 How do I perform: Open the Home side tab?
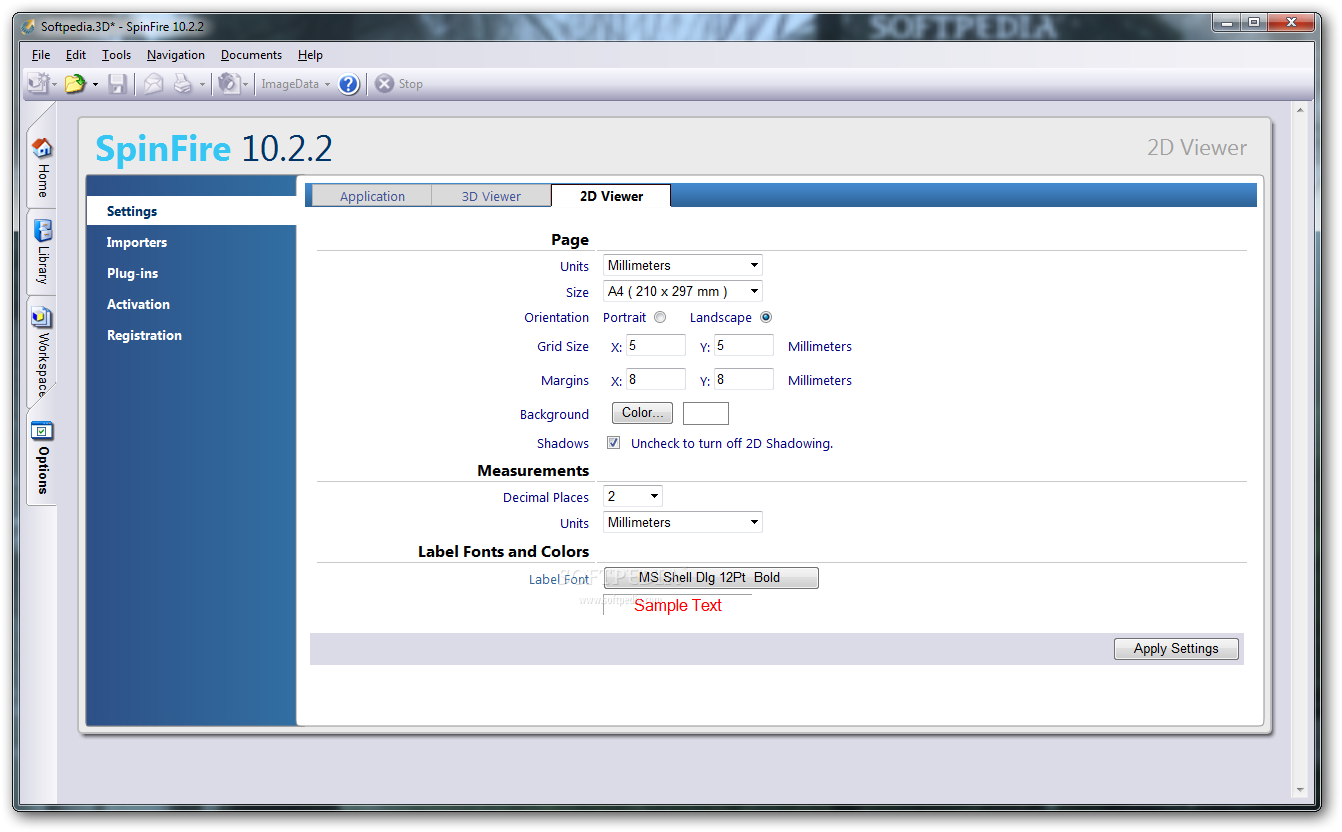pyautogui.click(x=41, y=168)
